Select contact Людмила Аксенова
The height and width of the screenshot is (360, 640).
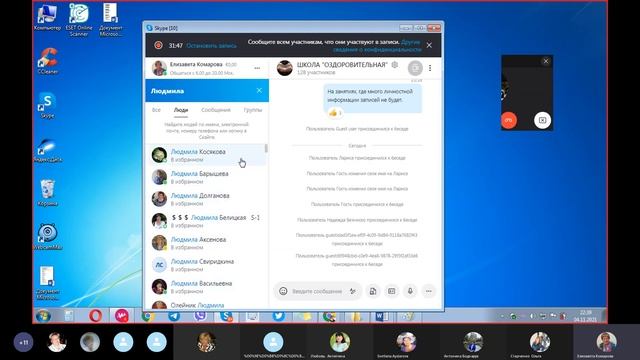(x=206, y=243)
